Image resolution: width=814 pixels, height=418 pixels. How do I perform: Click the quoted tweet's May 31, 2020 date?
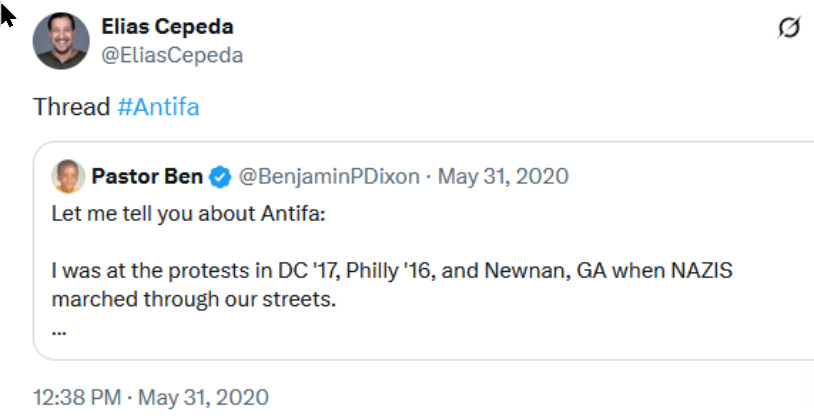click(x=503, y=177)
